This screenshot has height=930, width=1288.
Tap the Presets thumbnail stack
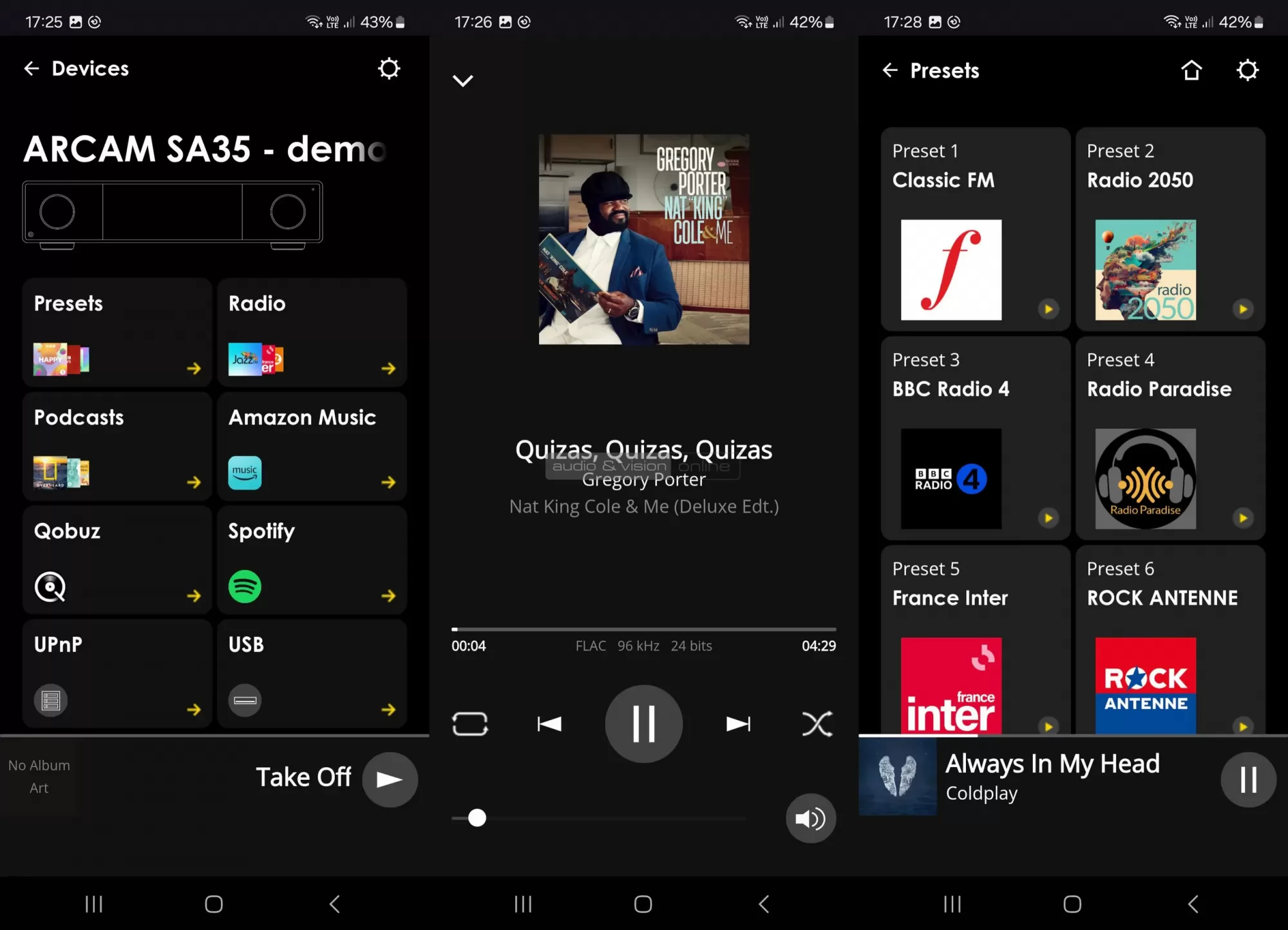point(61,359)
